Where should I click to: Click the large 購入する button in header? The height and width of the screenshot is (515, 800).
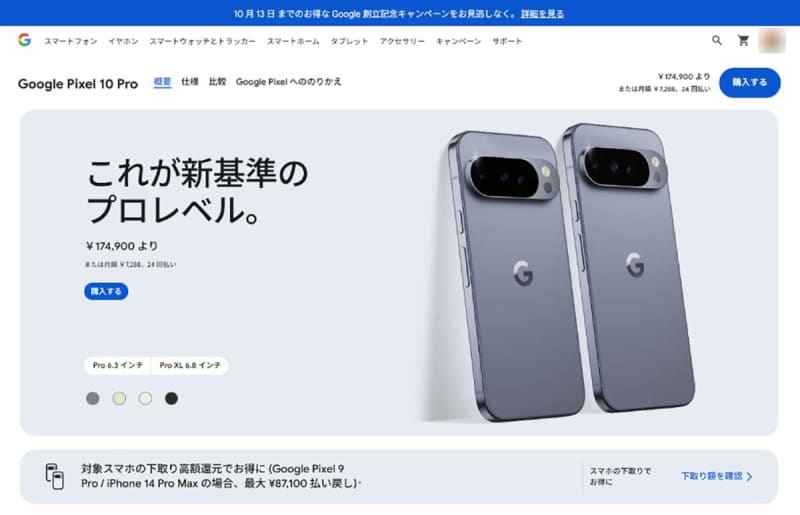(x=749, y=82)
